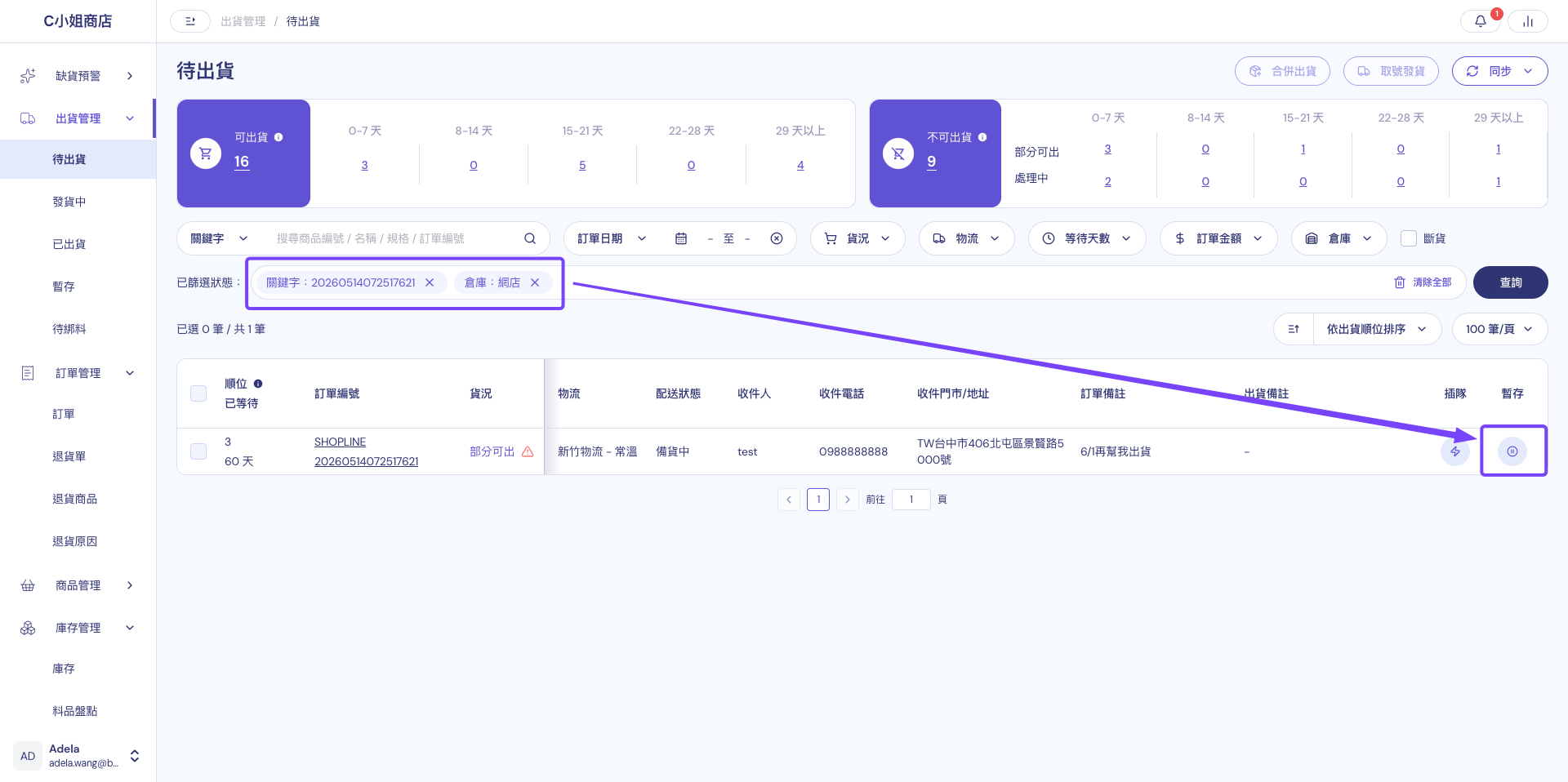Click 清除全部 to clear filters
The image size is (1568, 782).
click(1423, 282)
